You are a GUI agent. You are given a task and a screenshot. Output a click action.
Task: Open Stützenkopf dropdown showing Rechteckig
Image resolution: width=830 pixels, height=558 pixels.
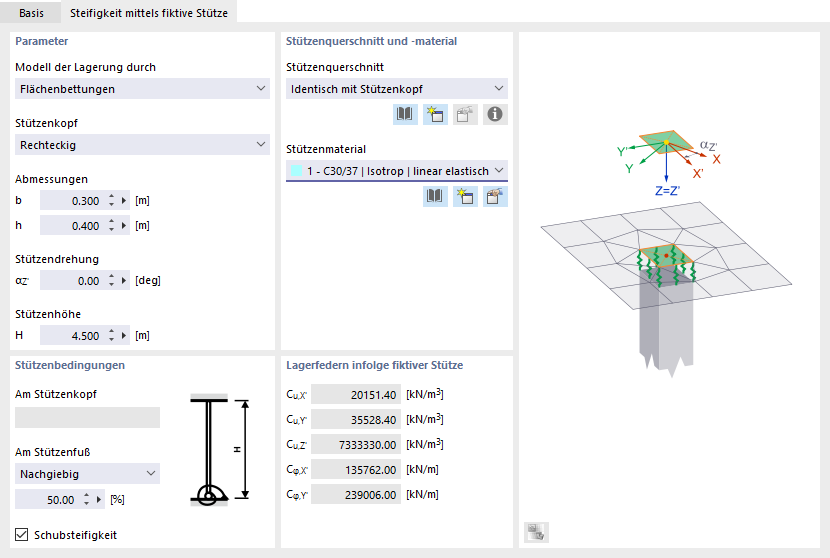[142, 145]
